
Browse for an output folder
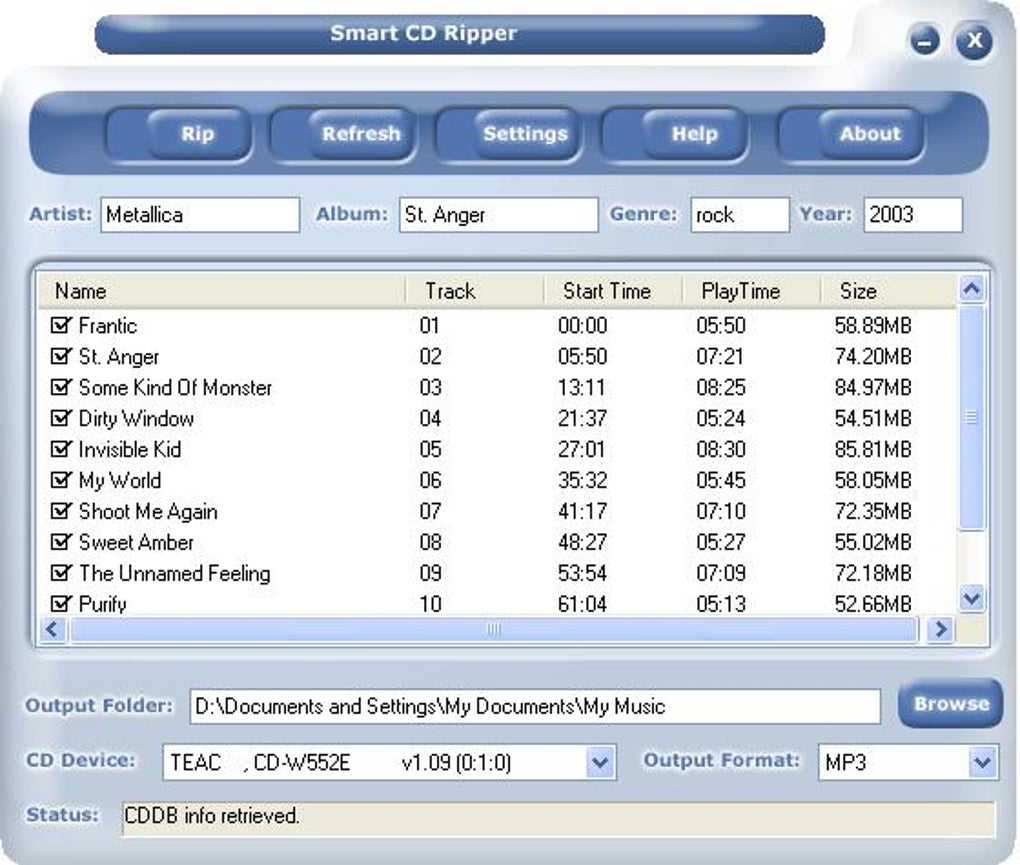point(950,704)
